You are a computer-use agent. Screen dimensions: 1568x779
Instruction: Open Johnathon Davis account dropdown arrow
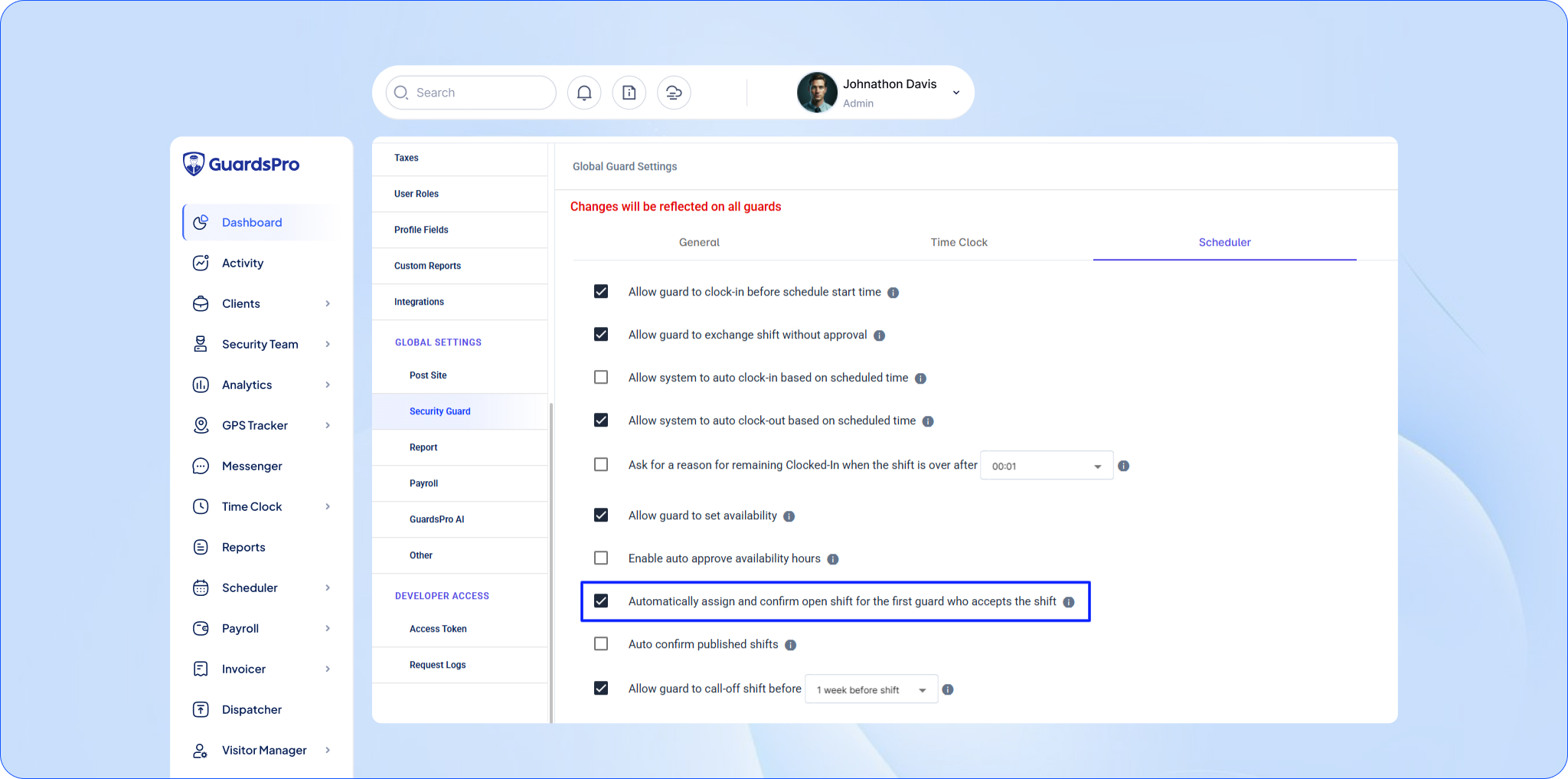tap(956, 93)
